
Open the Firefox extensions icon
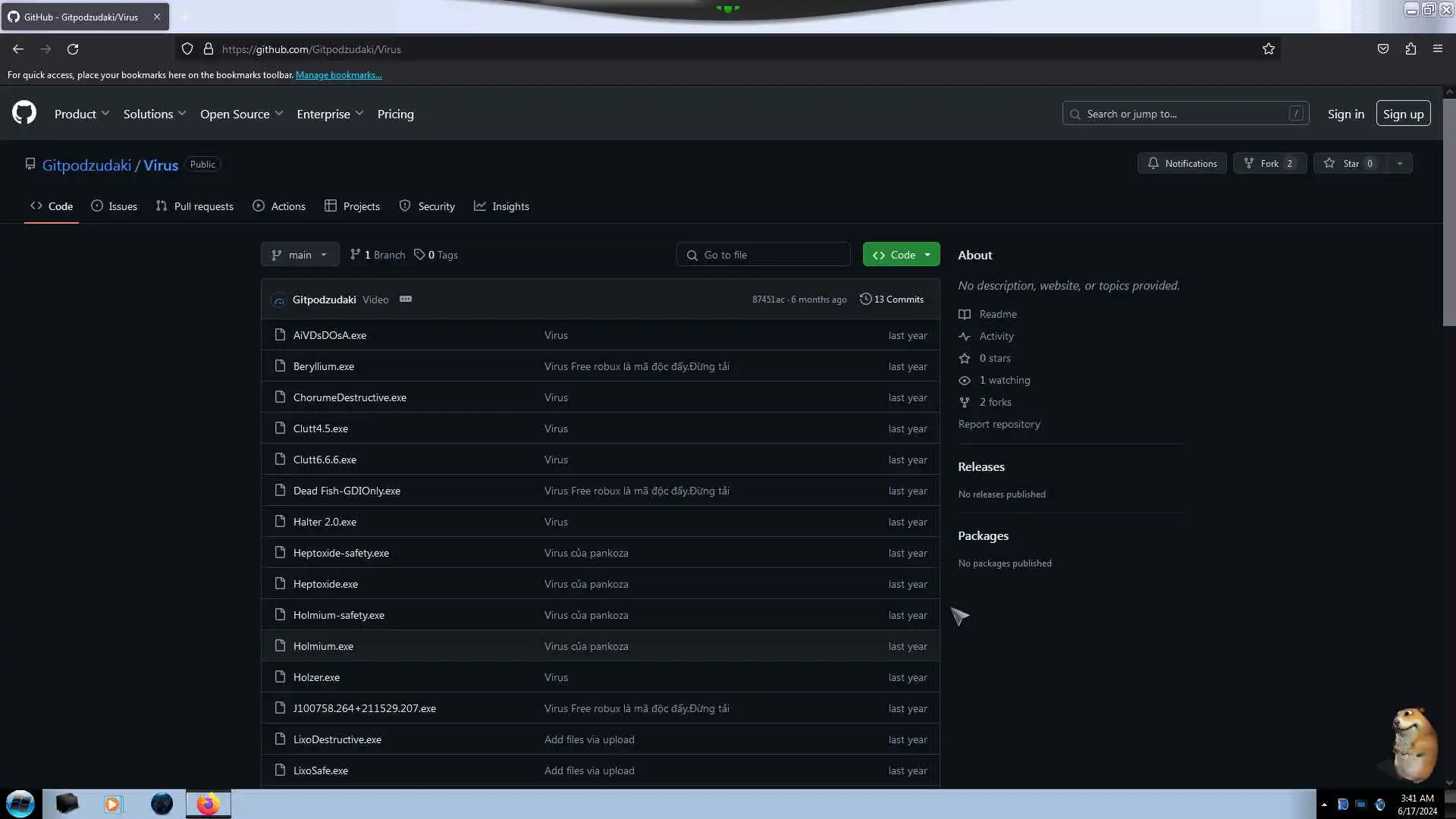[1410, 49]
